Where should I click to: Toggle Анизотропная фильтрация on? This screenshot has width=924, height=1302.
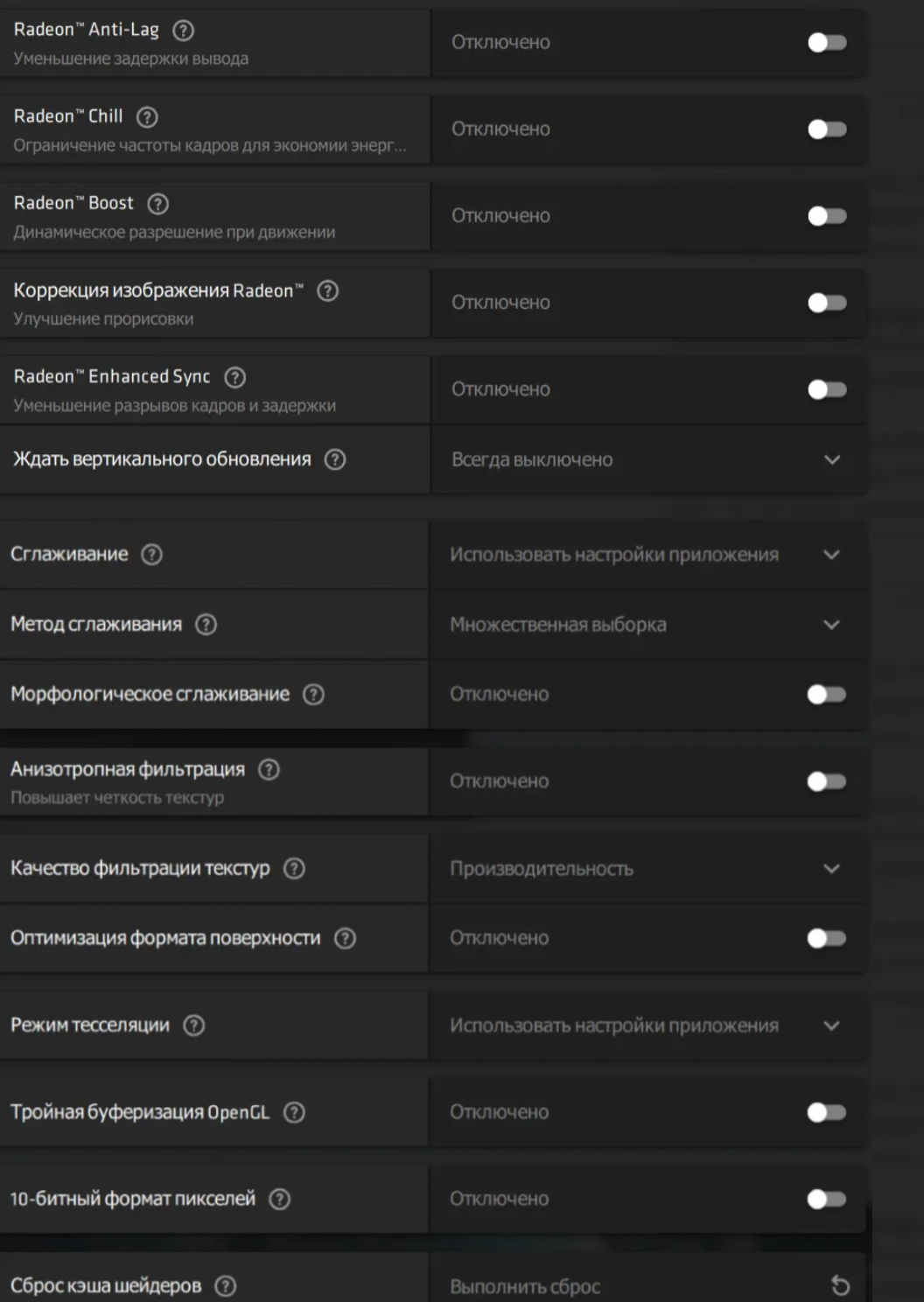(826, 781)
